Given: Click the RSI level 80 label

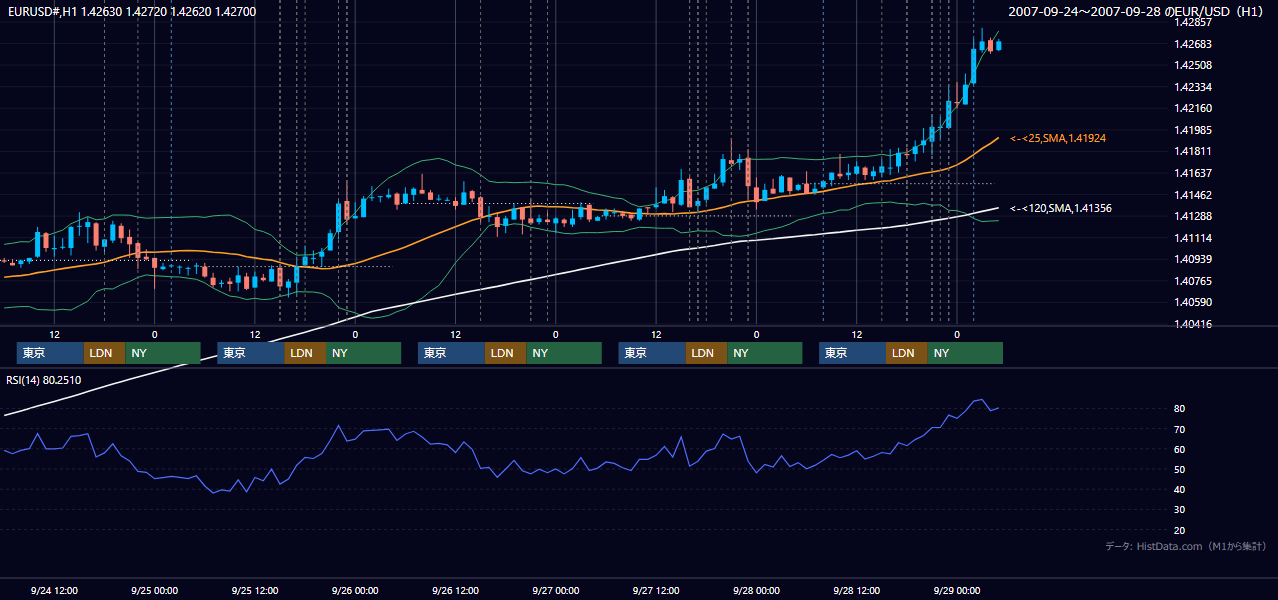Looking at the screenshot, I should pos(1179,409).
